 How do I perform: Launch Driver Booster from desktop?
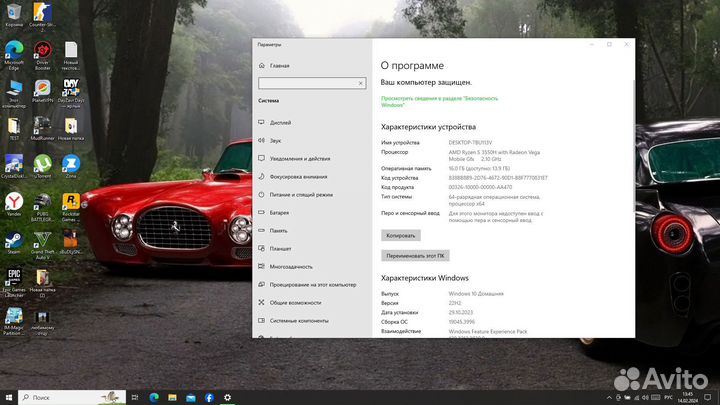(42, 55)
